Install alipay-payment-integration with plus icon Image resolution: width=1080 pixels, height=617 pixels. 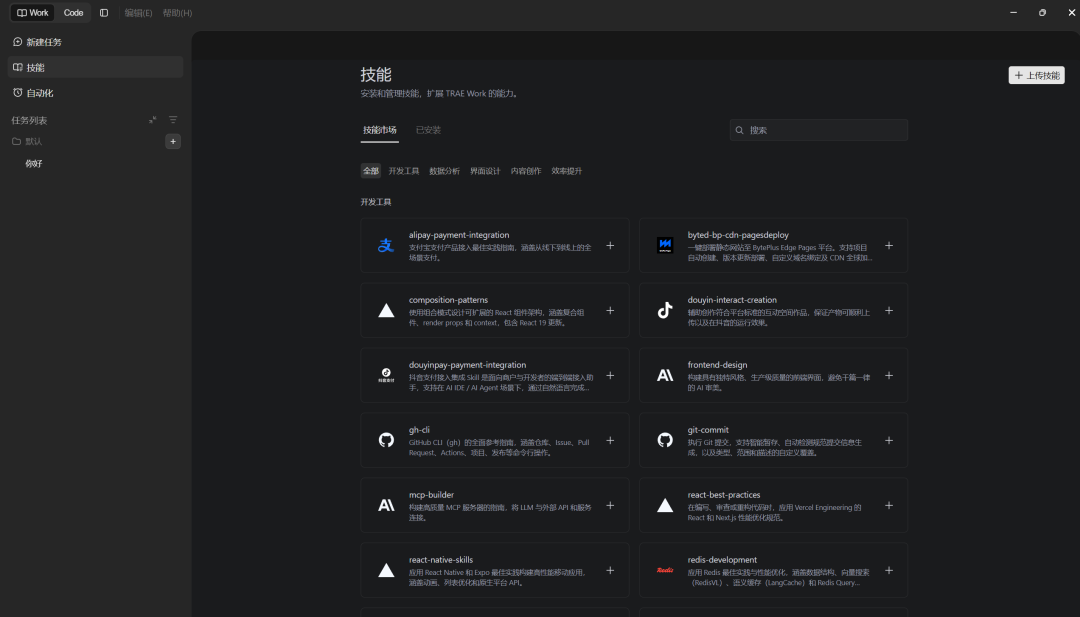(610, 246)
